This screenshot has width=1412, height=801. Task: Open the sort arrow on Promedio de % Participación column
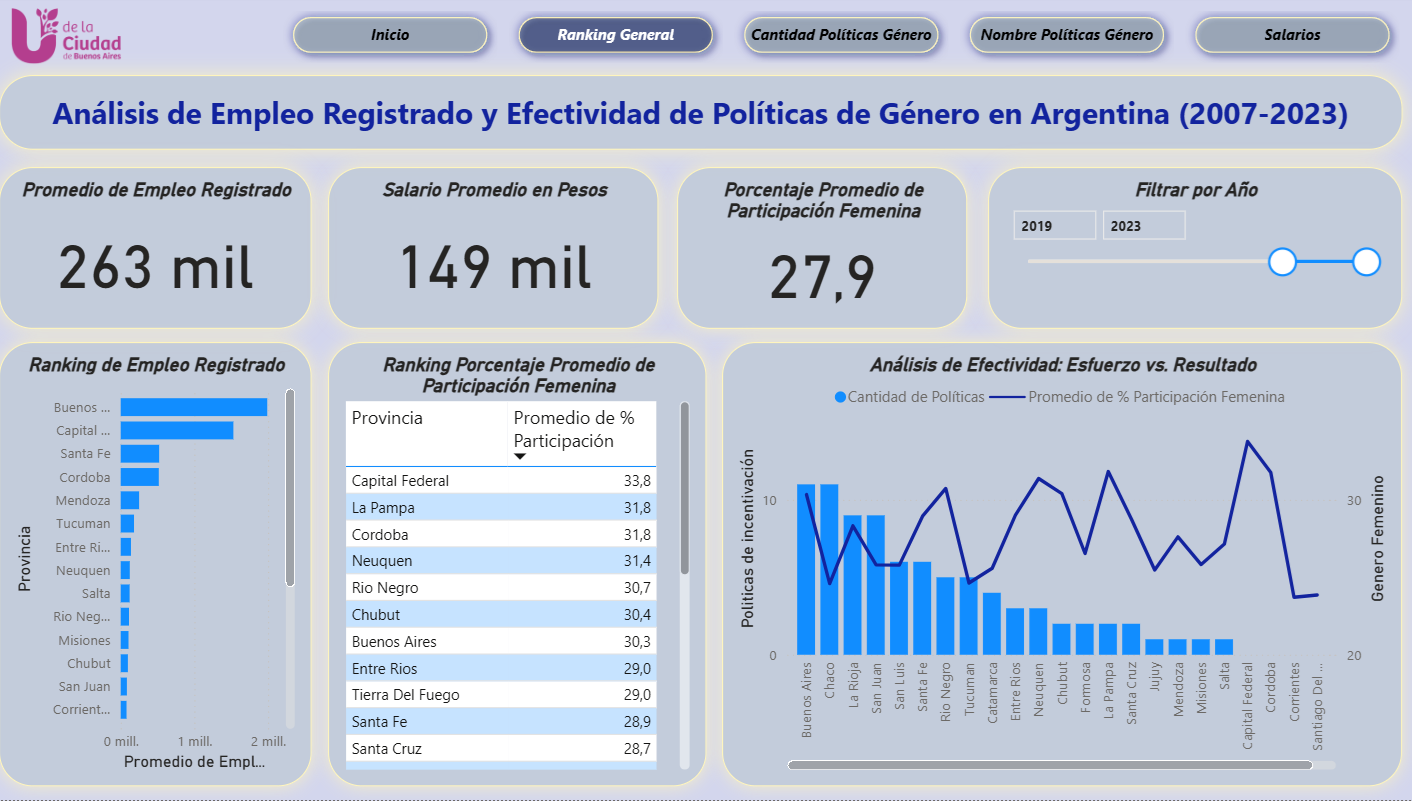pyautogui.click(x=520, y=456)
